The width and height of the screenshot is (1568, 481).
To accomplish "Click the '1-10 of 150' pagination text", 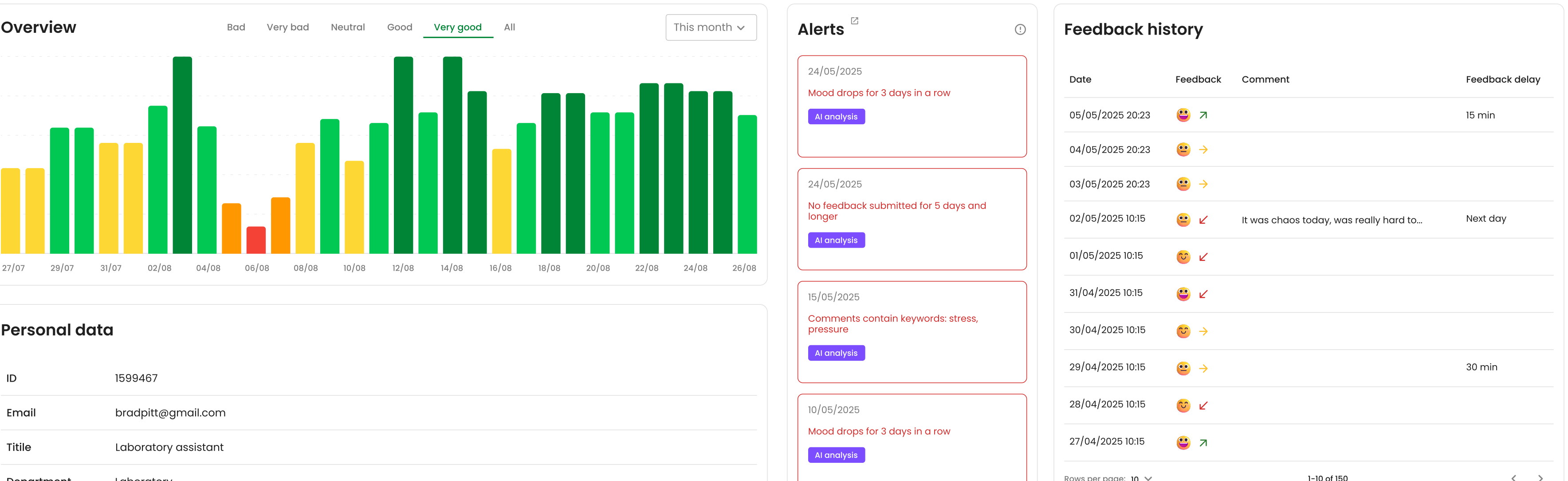I will pyautogui.click(x=1327, y=478).
